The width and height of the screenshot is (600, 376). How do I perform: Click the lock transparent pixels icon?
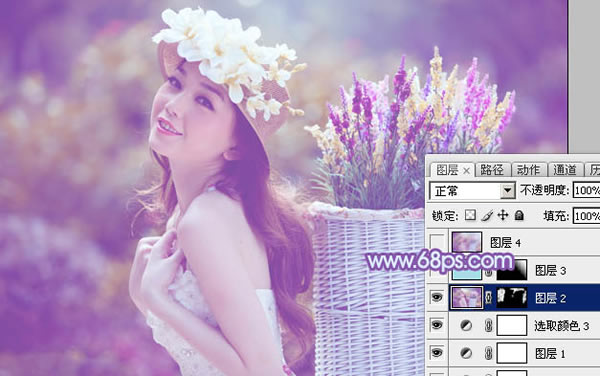tap(470, 215)
